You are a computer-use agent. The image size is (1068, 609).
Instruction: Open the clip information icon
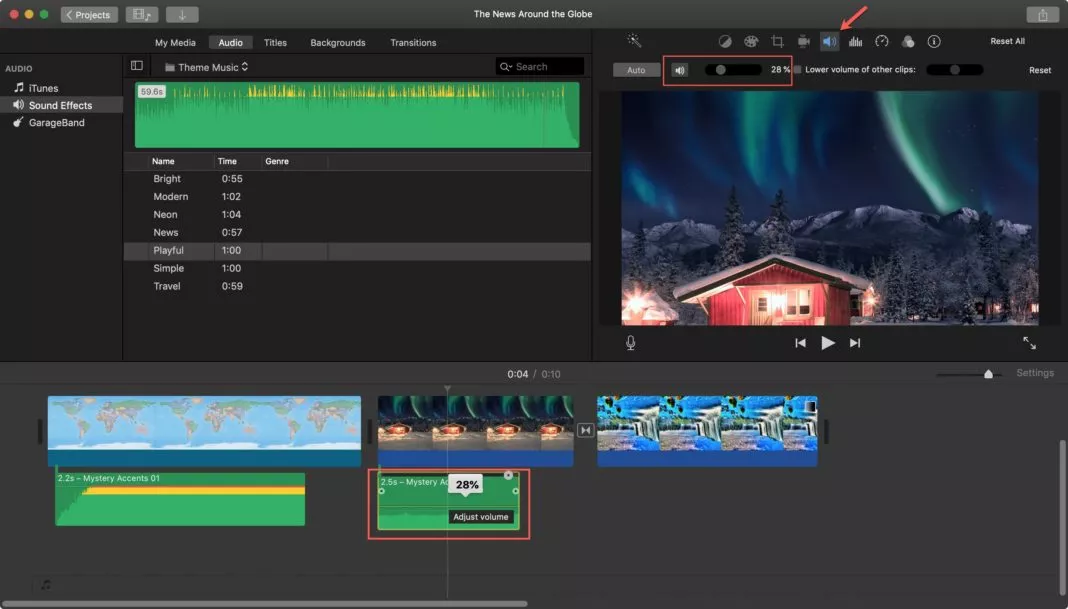click(x=934, y=42)
